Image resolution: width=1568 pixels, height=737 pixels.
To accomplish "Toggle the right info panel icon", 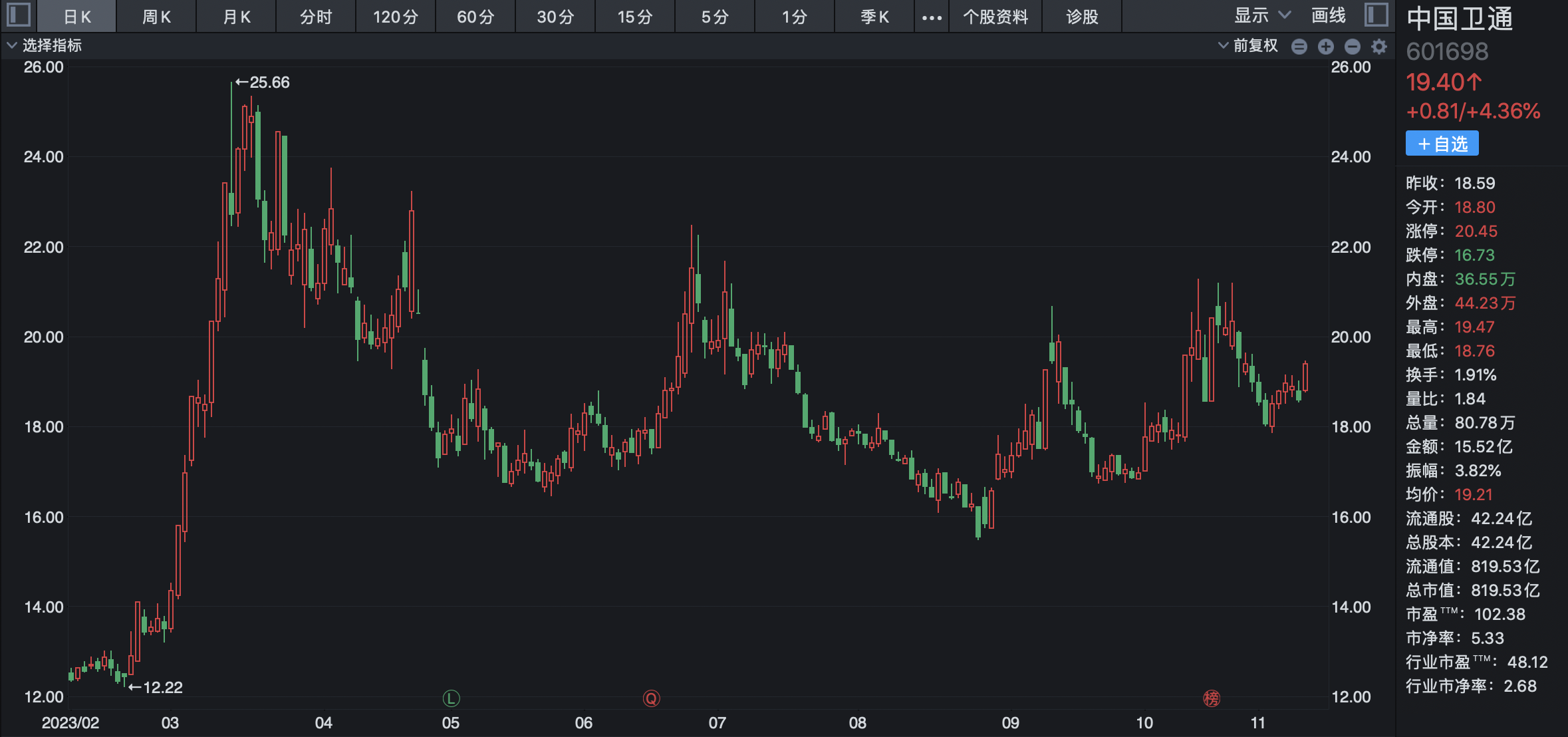I will pyautogui.click(x=1376, y=15).
